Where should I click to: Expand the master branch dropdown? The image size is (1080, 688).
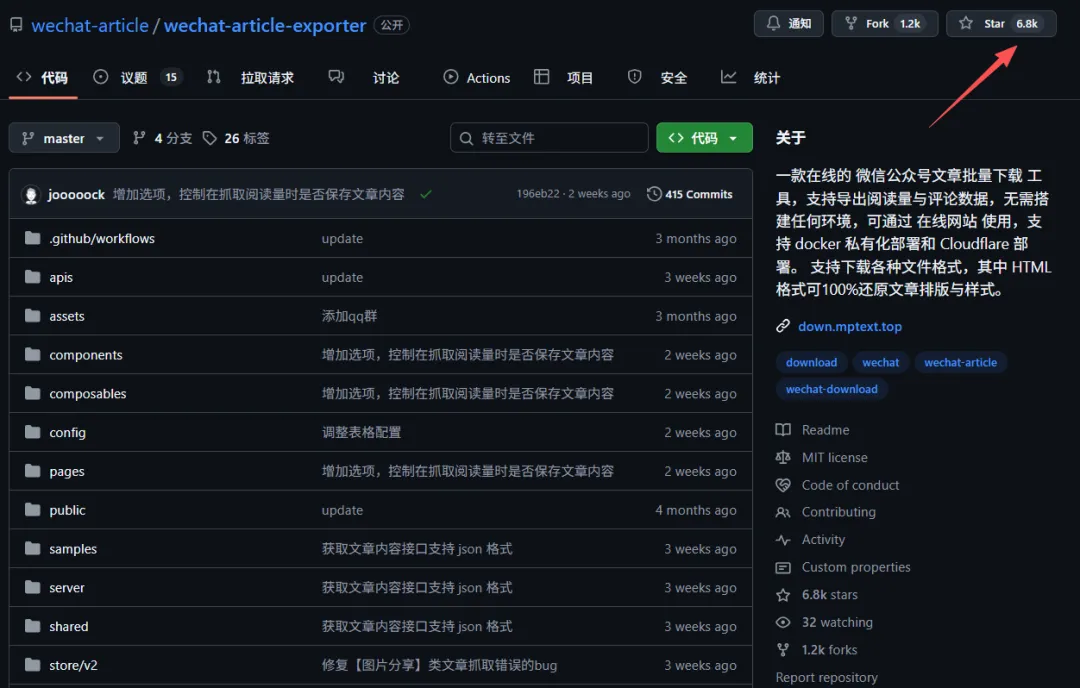point(64,138)
